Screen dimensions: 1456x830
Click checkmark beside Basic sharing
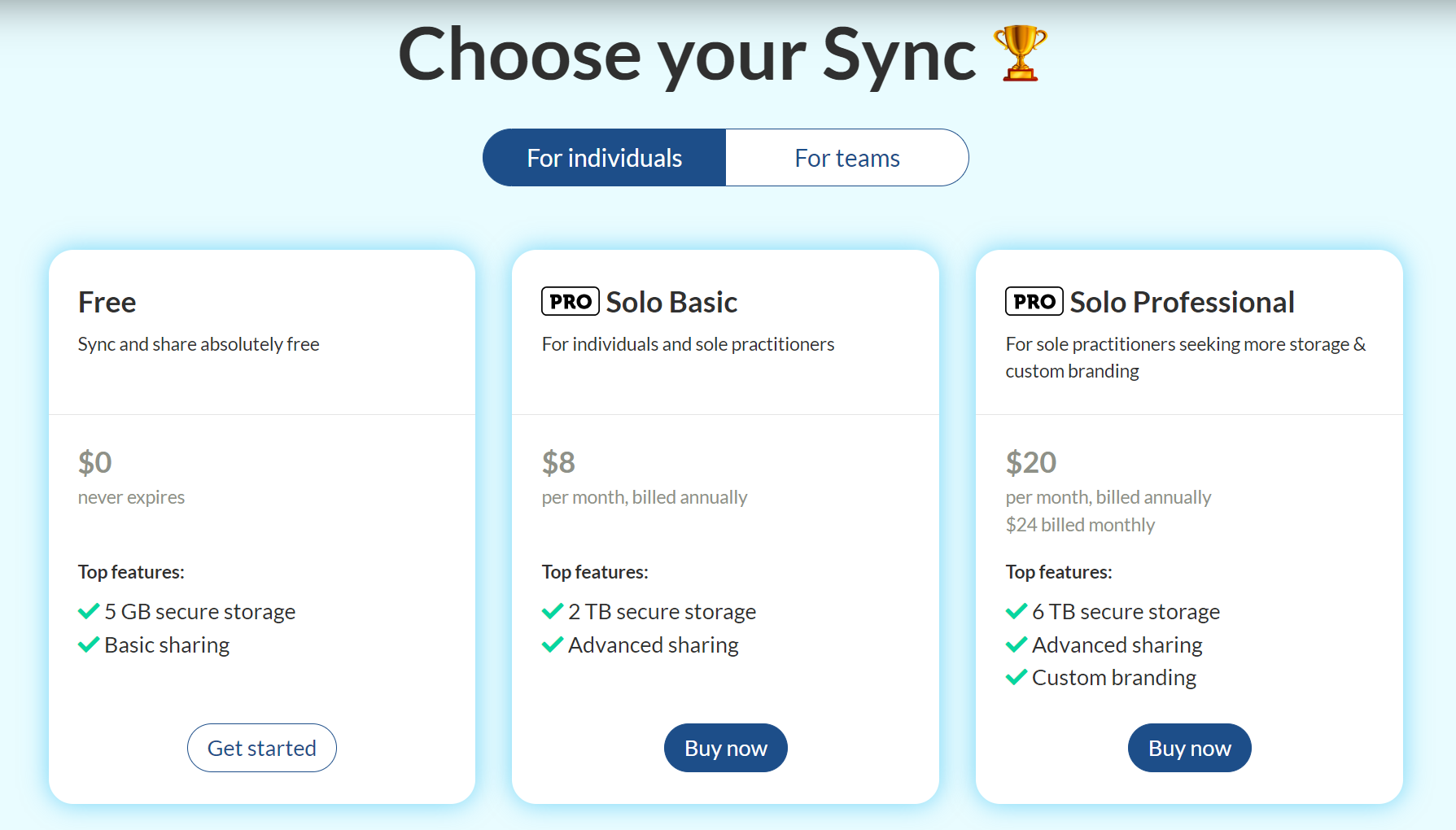pyautogui.click(x=89, y=644)
